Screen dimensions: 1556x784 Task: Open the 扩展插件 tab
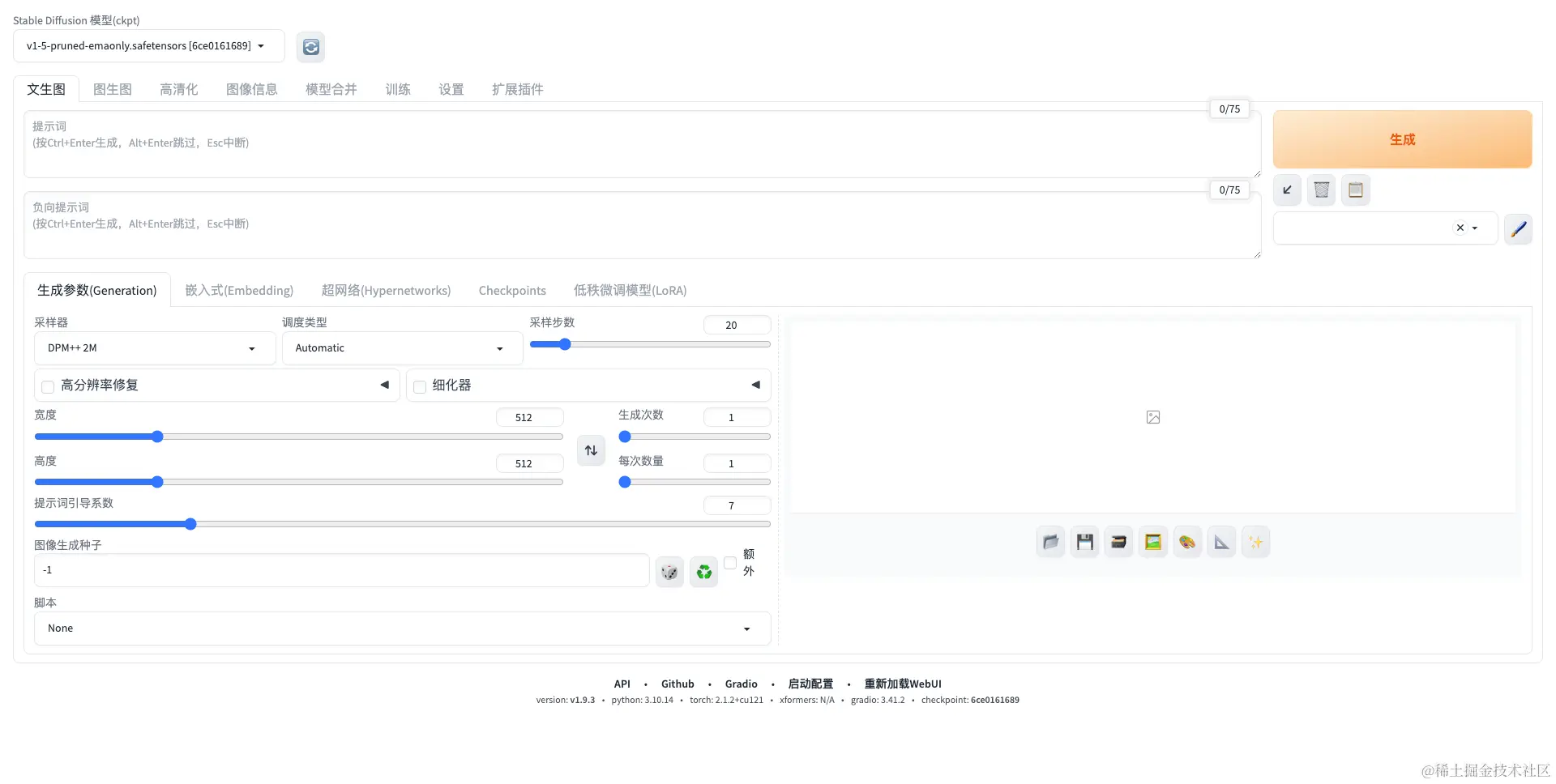(518, 89)
